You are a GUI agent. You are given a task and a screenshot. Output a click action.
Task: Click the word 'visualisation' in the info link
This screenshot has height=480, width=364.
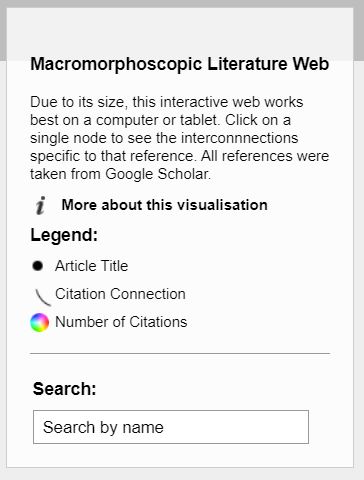pyautogui.click(x=222, y=205)
